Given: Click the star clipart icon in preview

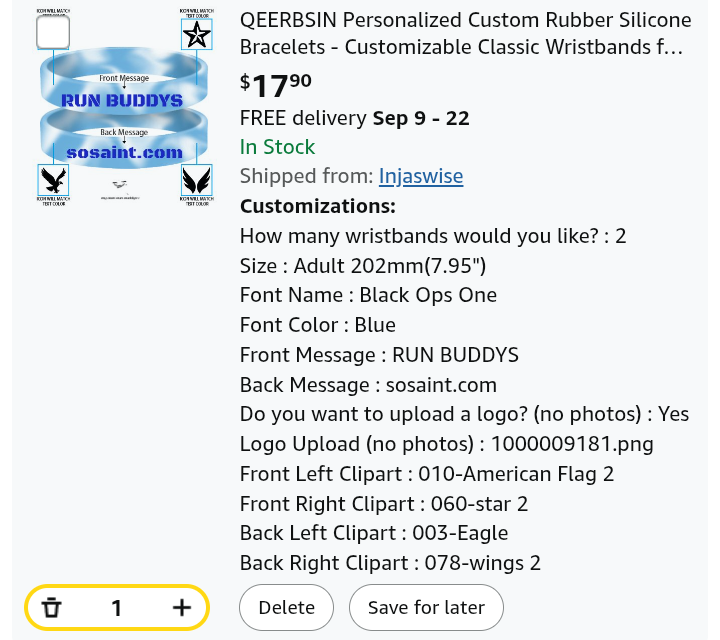Looking at the screenshot, I should click(x=197, y=36).
